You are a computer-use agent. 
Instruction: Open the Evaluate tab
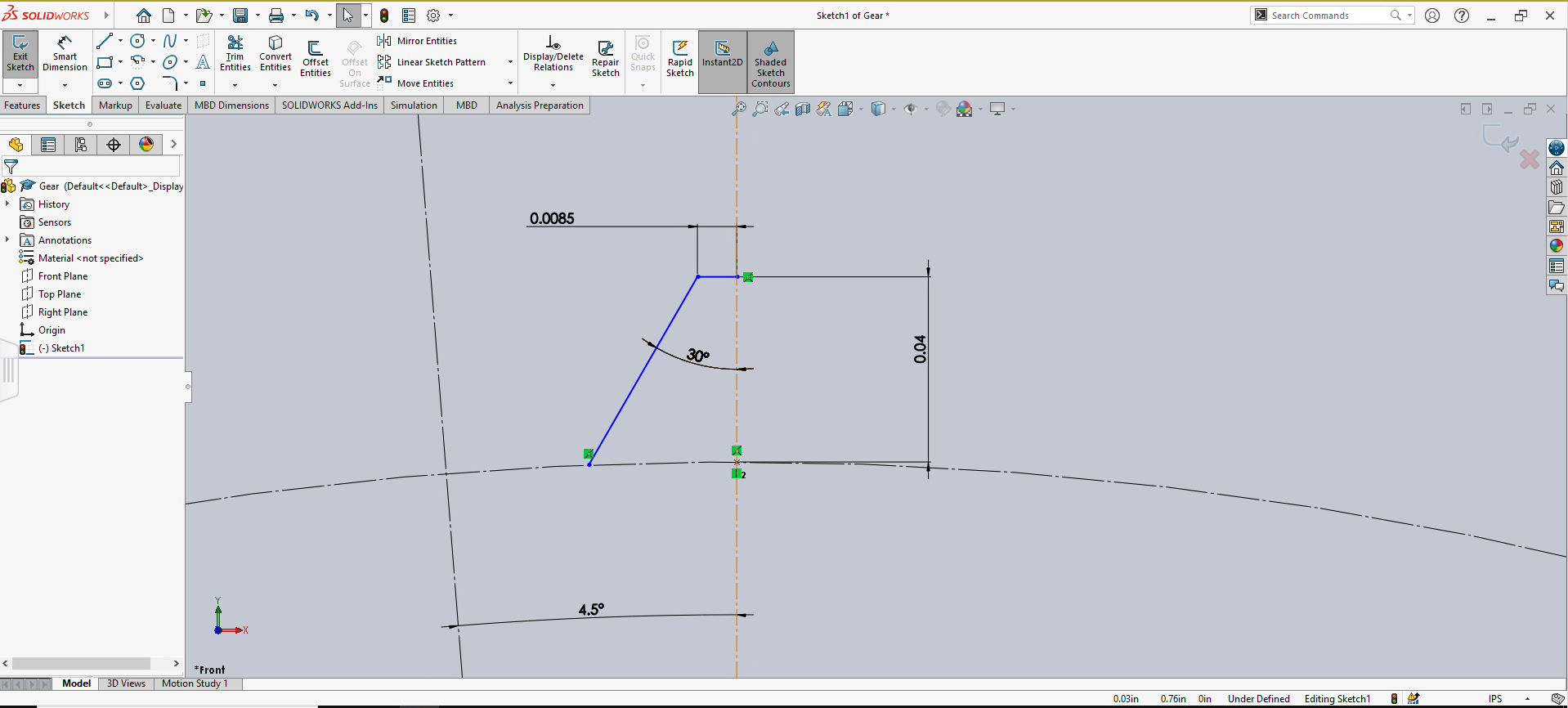point(164,105)
